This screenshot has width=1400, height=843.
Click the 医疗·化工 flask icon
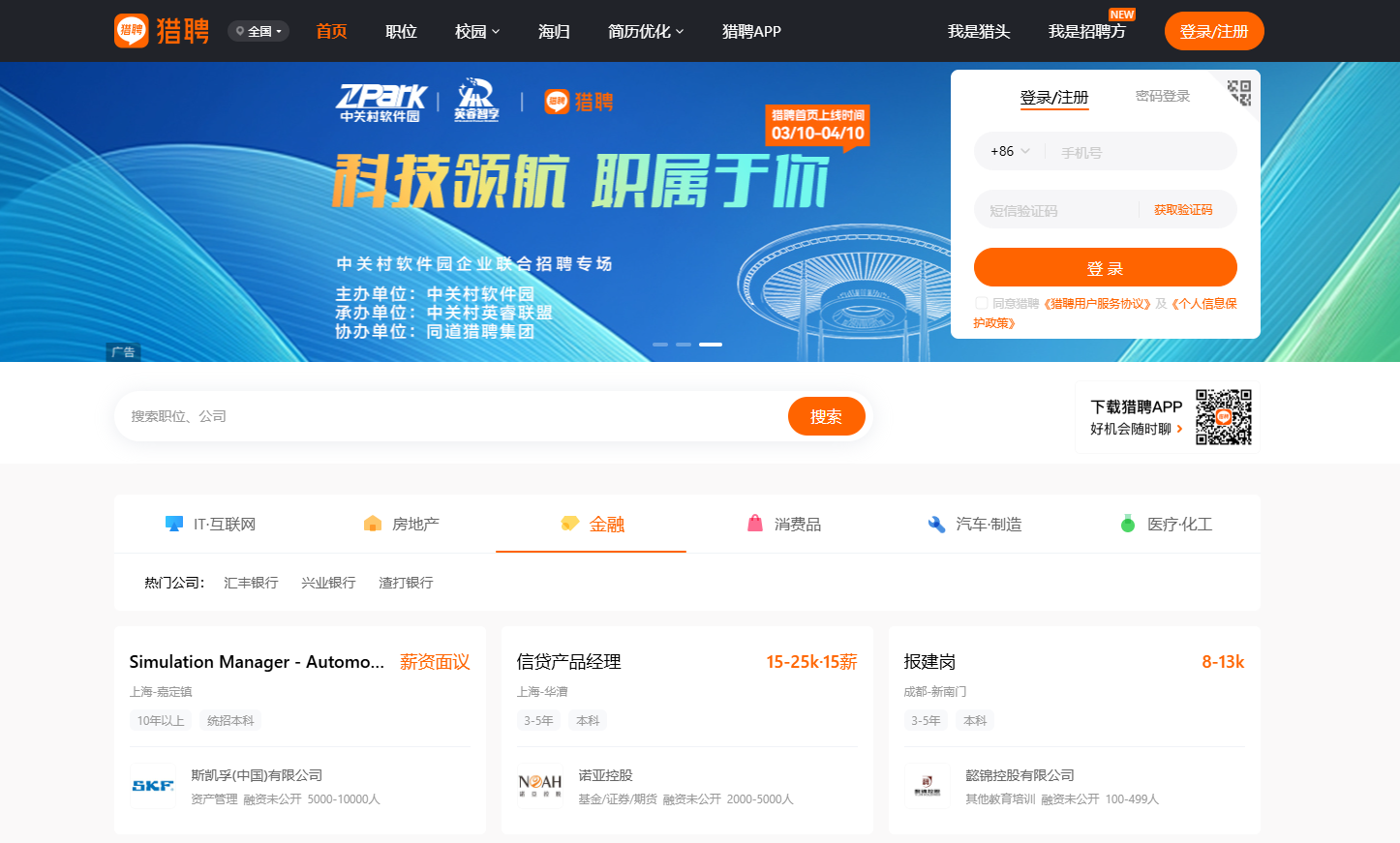pos(1128,524)
